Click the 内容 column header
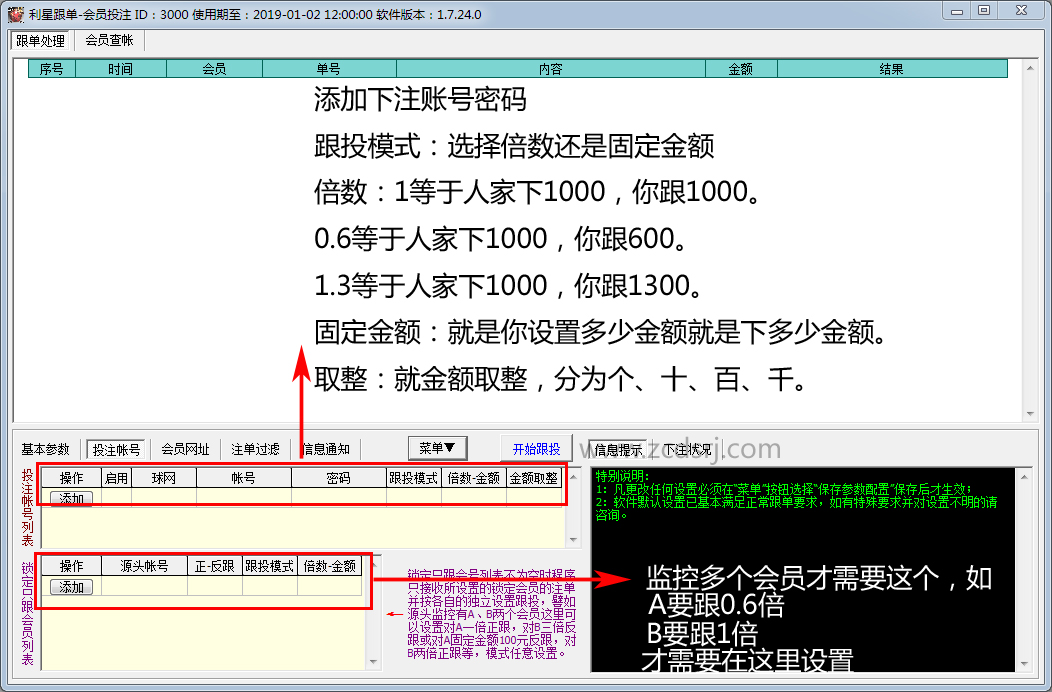The image size is (1052, 692). [x=550, y=69]
